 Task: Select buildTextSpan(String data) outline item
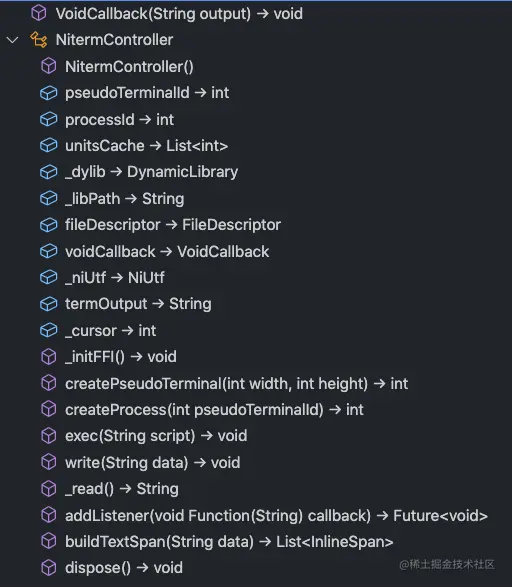(229, 542)
